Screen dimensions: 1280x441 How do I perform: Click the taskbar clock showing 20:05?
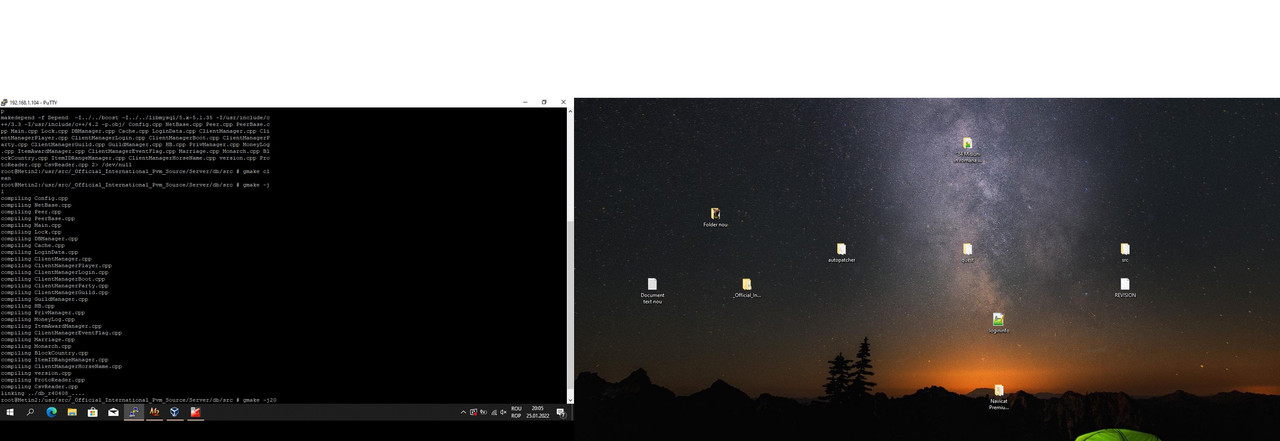(537, 412)
